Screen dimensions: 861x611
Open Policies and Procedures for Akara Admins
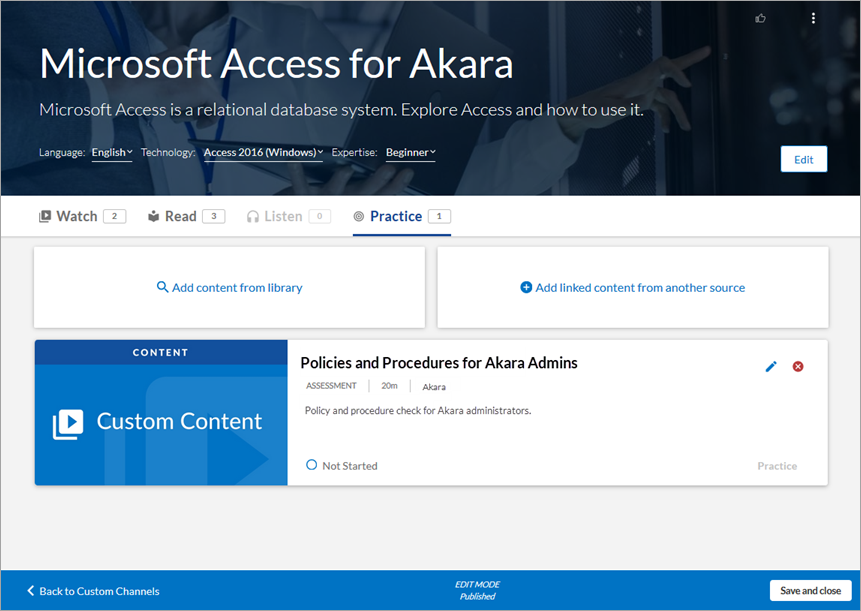439,363
